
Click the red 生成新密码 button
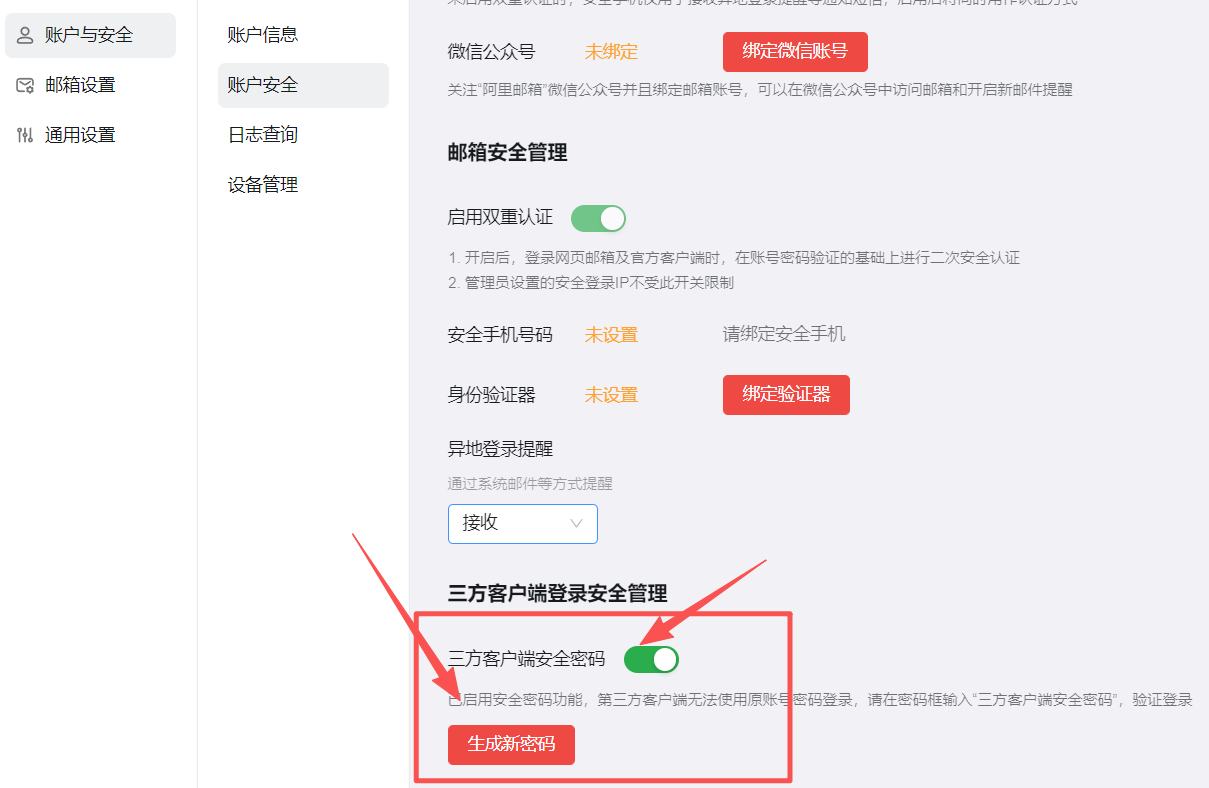511,744
